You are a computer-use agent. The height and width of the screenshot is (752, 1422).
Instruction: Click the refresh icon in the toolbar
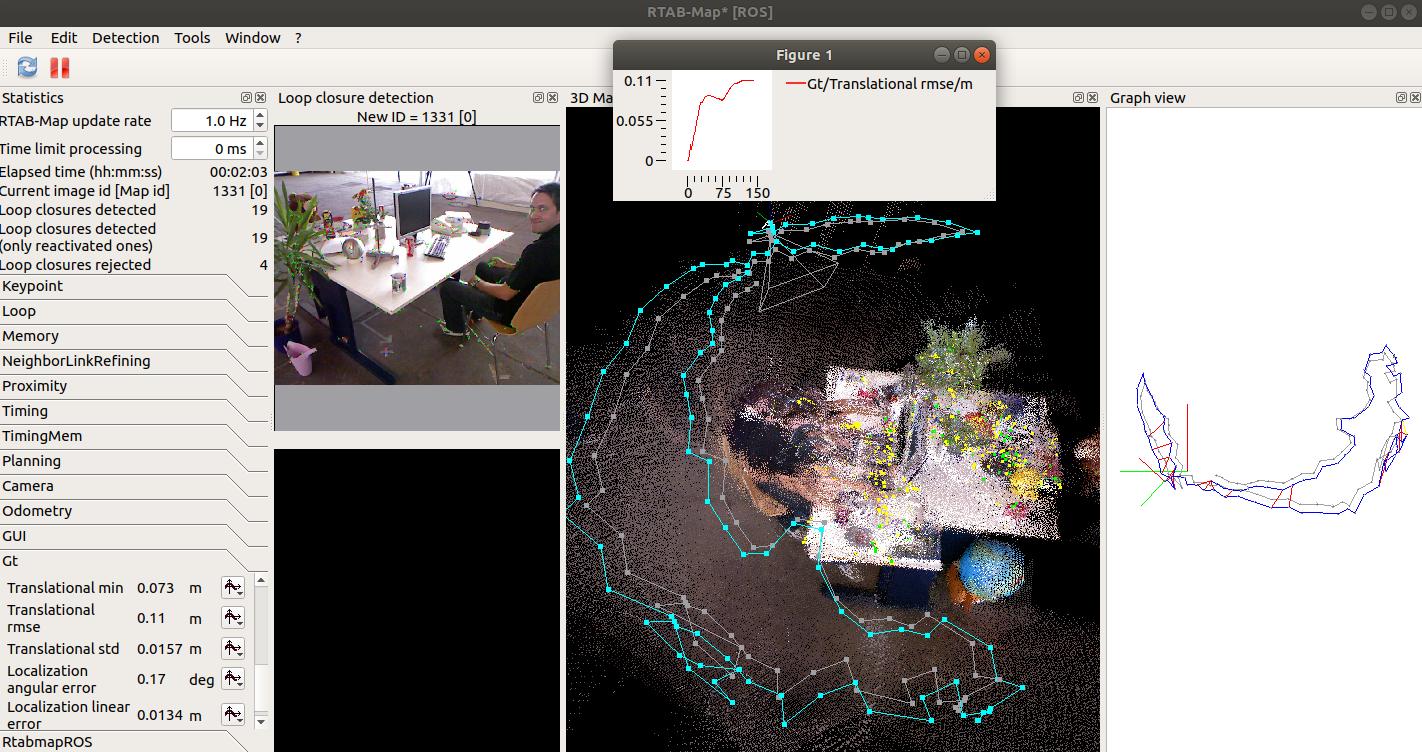point(26,67)
